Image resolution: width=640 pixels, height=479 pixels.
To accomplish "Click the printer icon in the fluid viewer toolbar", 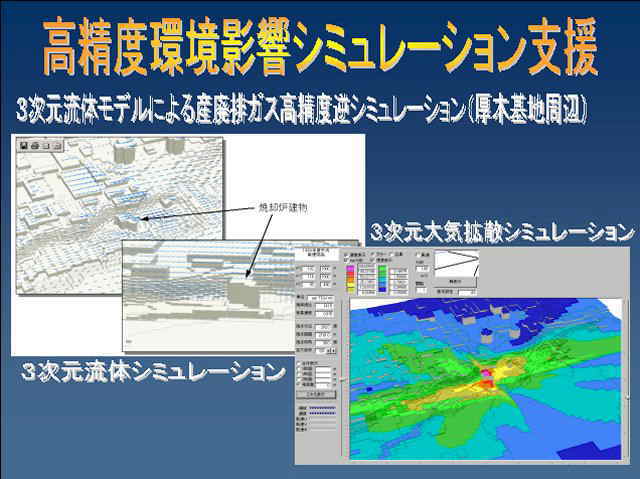I will [33, 145].
